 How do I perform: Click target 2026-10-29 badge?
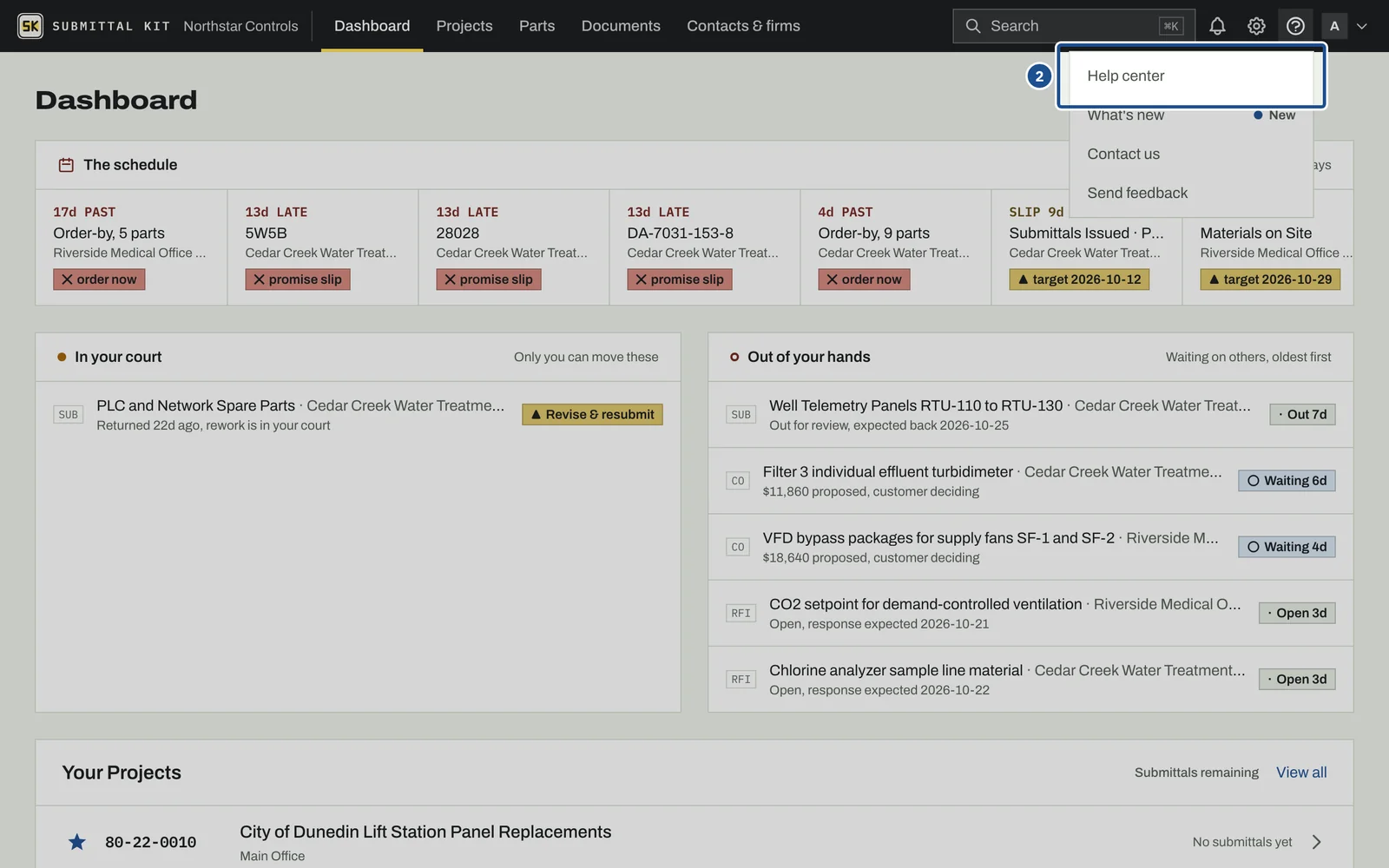1270,279
